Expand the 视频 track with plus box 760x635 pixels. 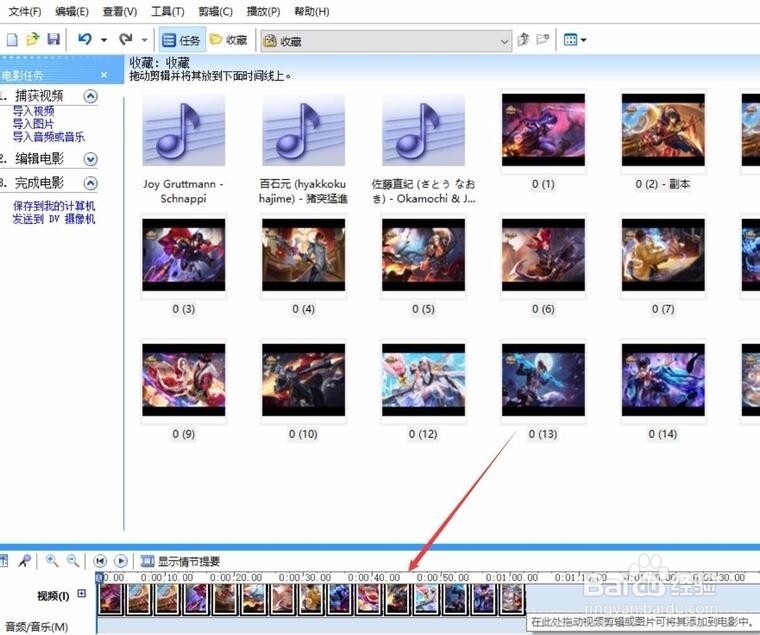tap(81, 593)
